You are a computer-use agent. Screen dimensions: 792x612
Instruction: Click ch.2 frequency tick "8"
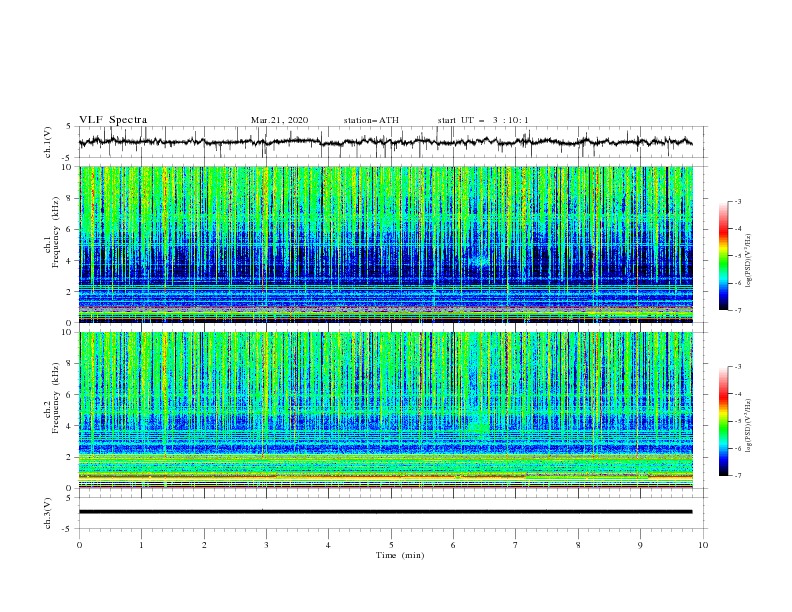(70, 364)
